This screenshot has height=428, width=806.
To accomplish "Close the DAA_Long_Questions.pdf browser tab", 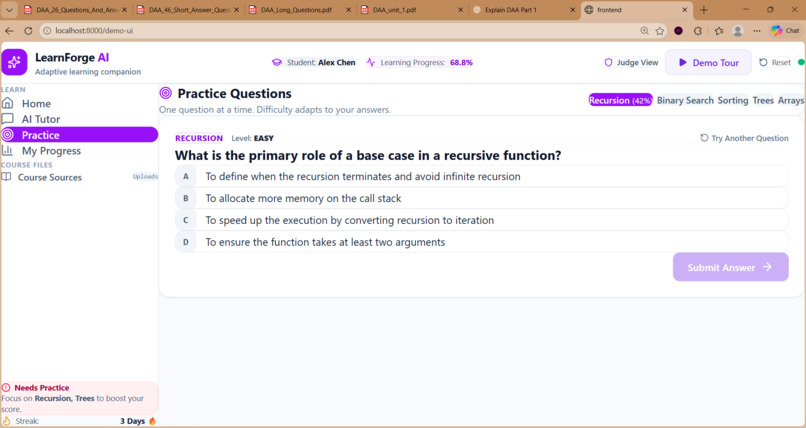I will (348, 10).
